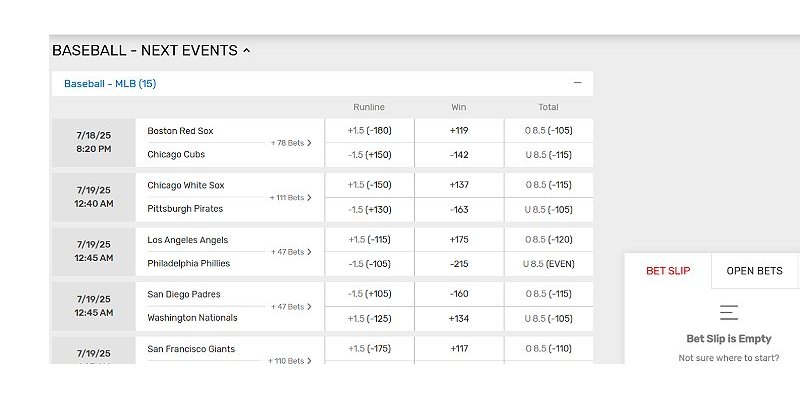Select Nationals total U 8.5 (-105)
Image resolution: width=800 pixels, height=400 pixels.
[548, 318]
